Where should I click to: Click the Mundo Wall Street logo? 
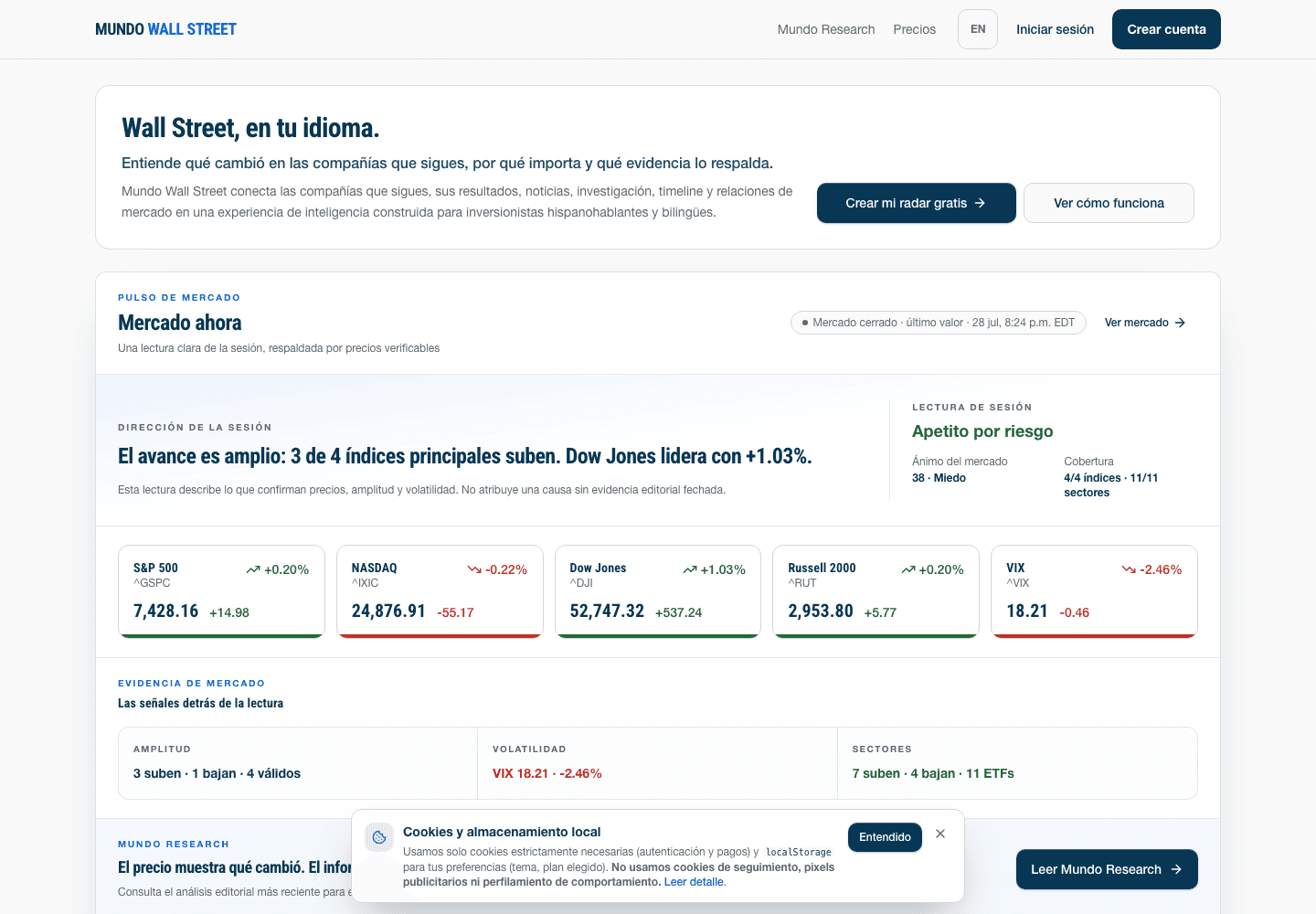[165, 29]
